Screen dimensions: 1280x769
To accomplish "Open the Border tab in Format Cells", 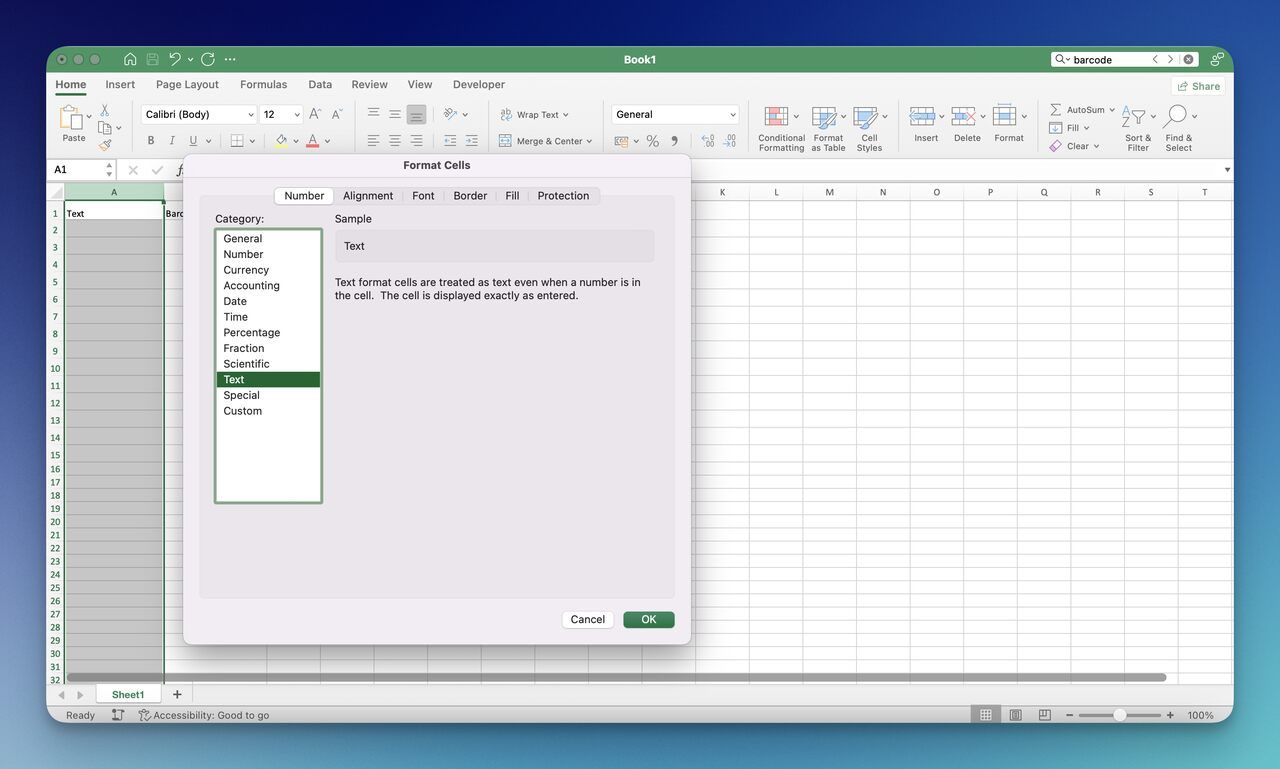I will pos(470,196).
